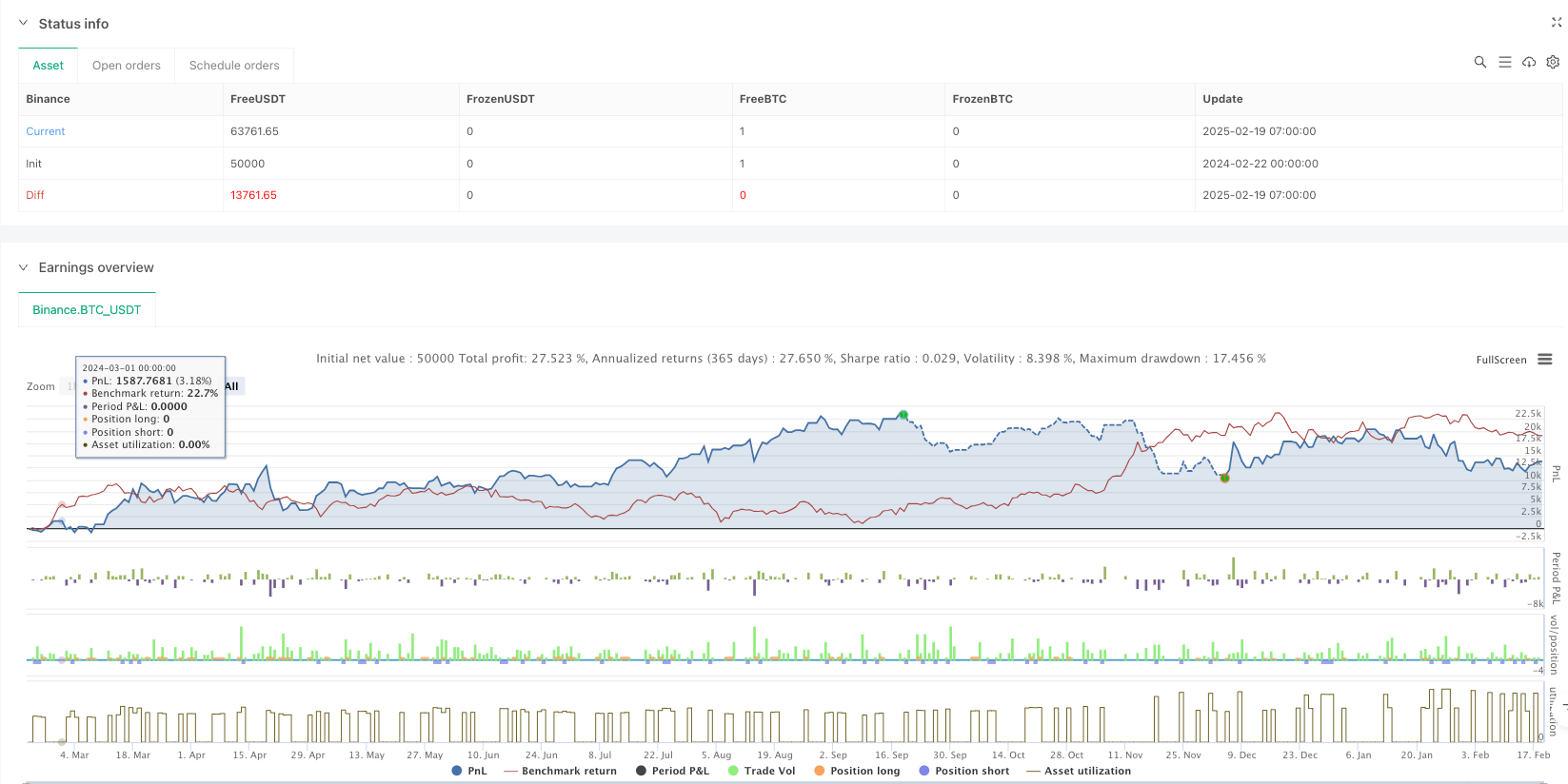
Task: Select the Binance.BTC_USDT tab
Action: coord(87,310)
